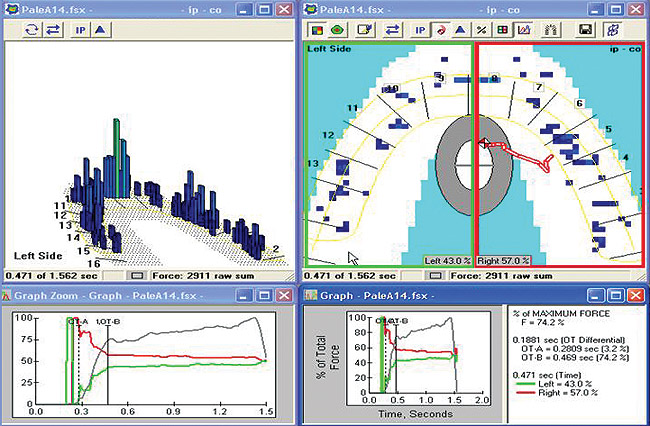Select the green oval contour icon
The height and width of the screenshot is (426, 650).
pyautogui.click(x=337, y=29)
